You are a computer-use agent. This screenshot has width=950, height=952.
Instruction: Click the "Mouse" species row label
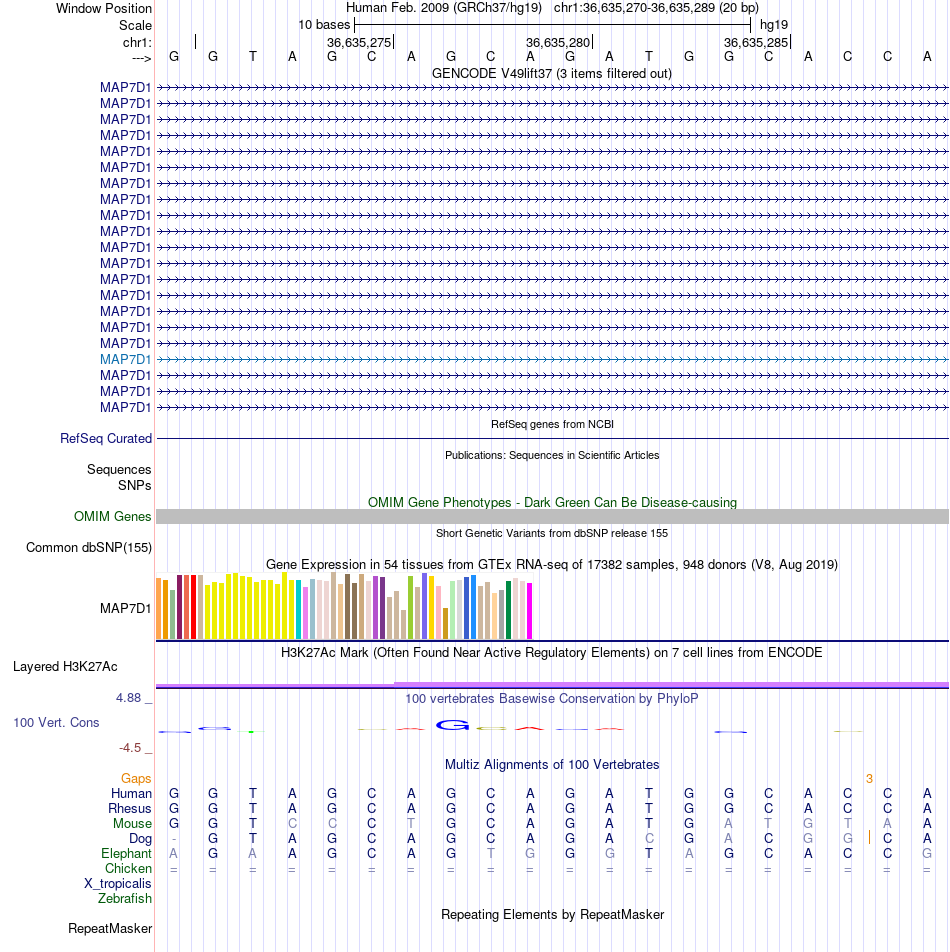click(132, 824)
